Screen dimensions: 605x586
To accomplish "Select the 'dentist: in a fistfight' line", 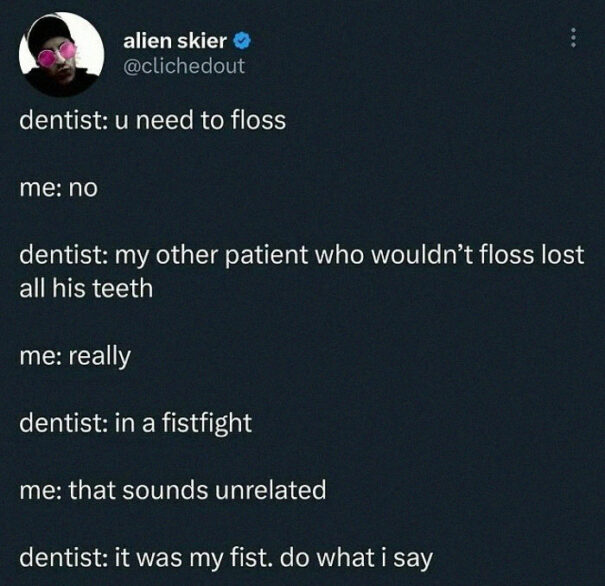I will 136,423.
